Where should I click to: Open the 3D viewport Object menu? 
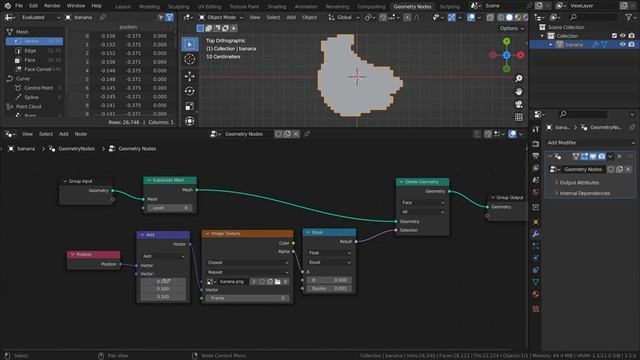[x=309, y=18]
